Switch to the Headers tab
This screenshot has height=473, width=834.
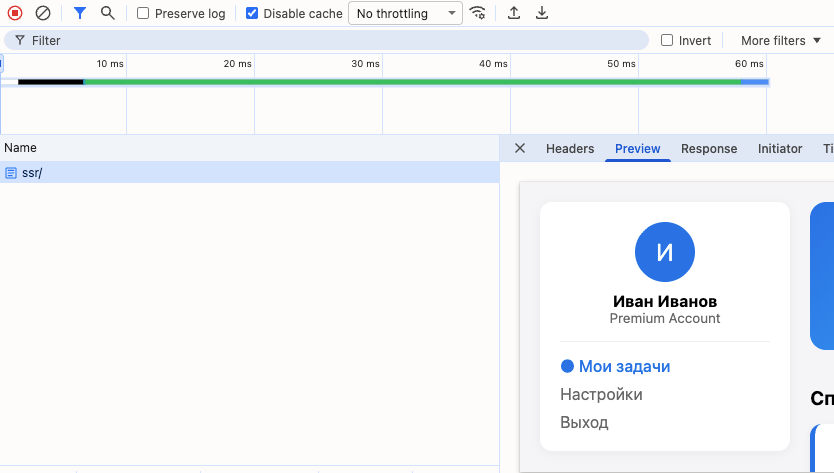(x=570, y=148)
